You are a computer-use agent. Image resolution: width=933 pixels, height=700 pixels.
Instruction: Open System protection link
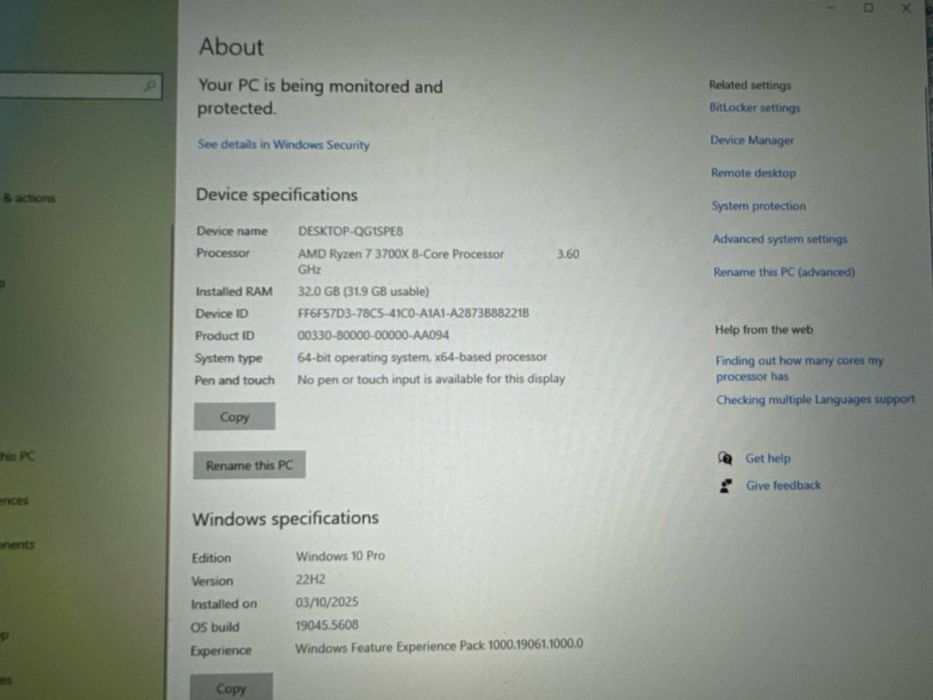pos(759,206)
